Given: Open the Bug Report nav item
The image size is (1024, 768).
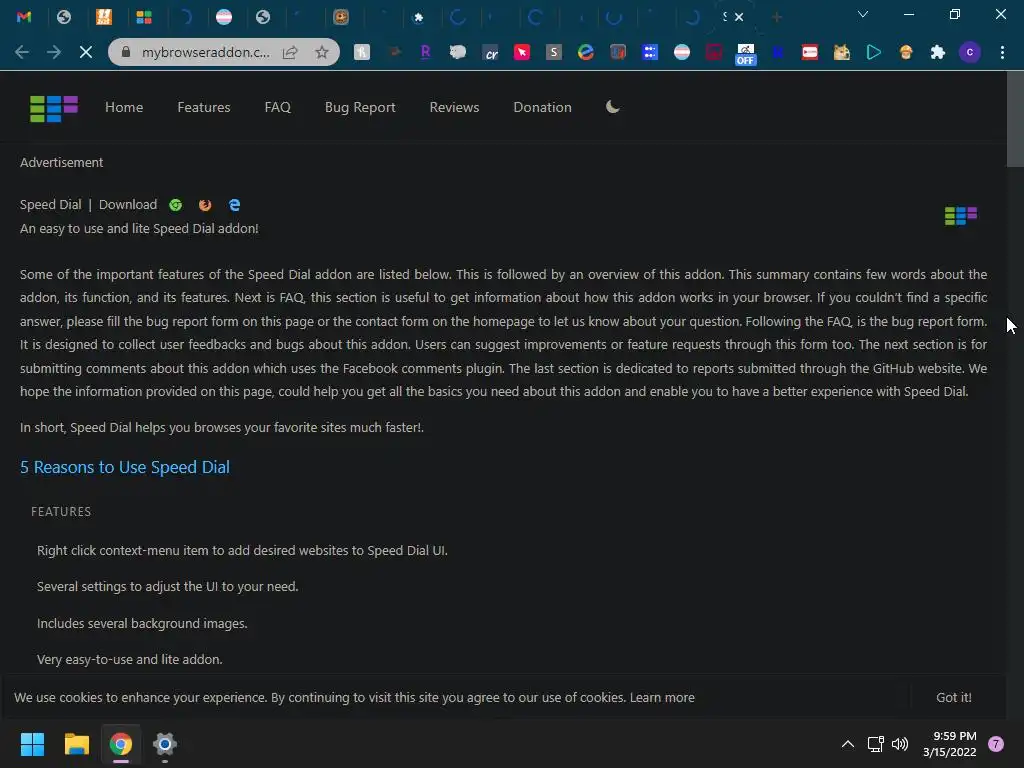Looking at the screenshot, I should [360, 107].
